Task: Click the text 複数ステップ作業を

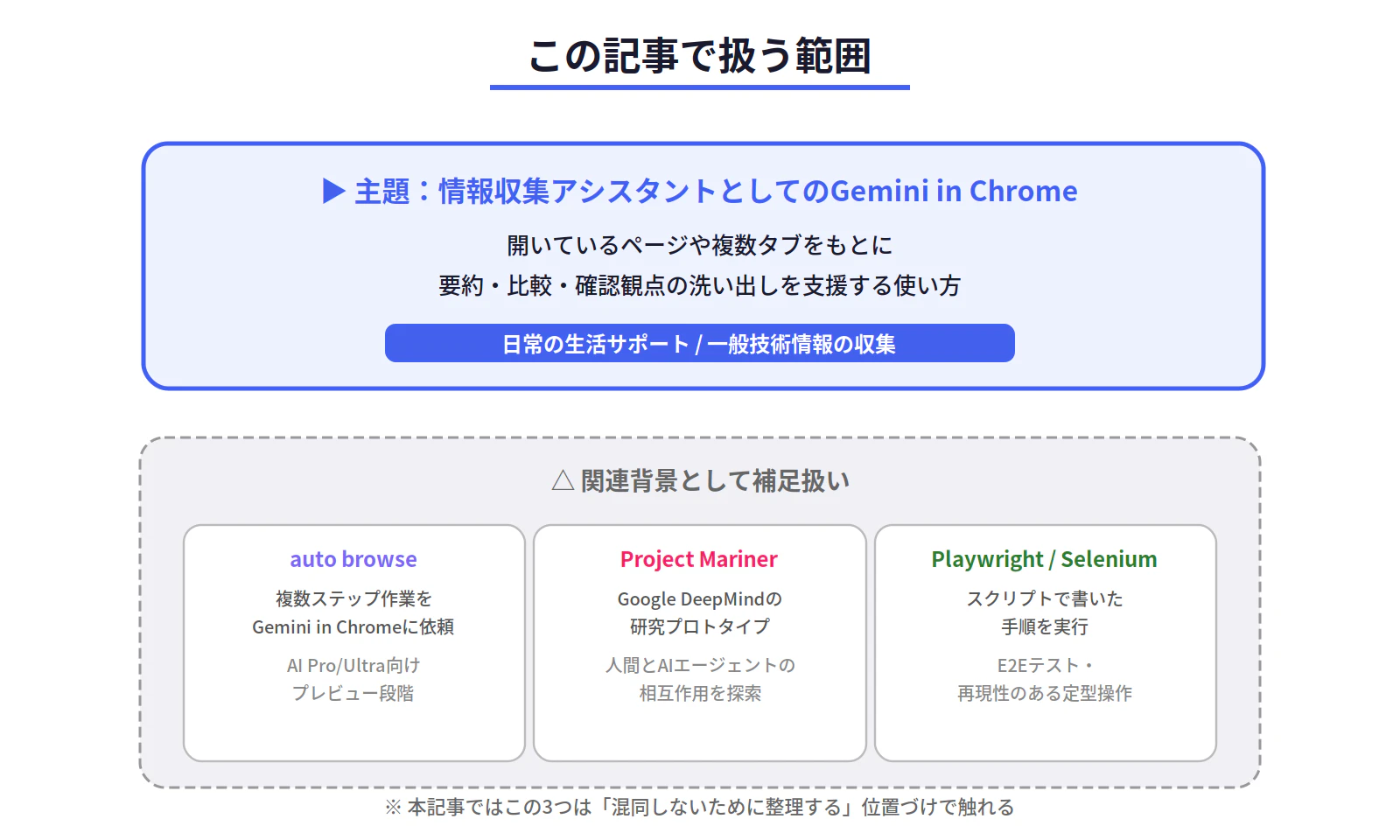Action: click(x=353, y=598)
